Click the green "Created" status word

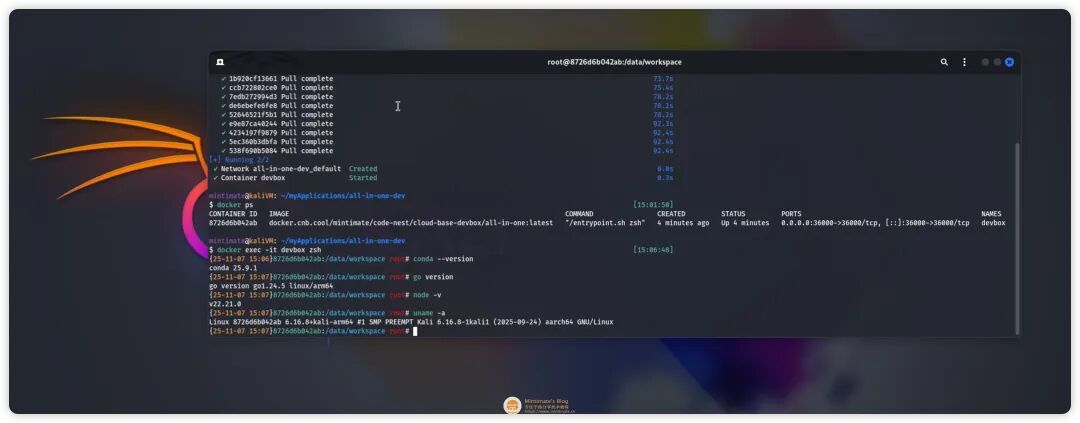[363, 168]
